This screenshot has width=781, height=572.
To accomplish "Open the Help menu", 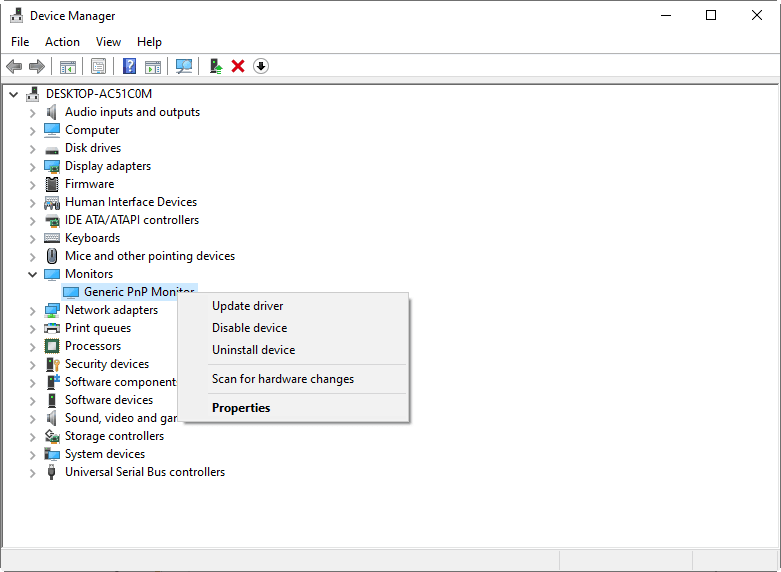I will point(149,42).
